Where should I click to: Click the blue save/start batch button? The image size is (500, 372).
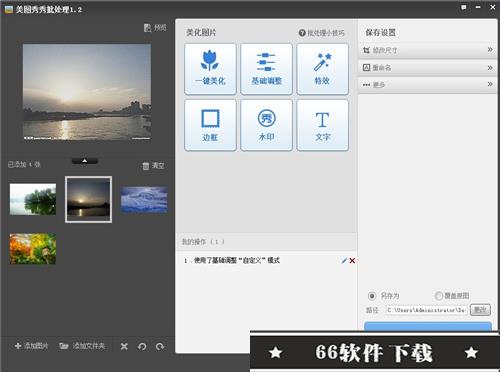[428, 326]
